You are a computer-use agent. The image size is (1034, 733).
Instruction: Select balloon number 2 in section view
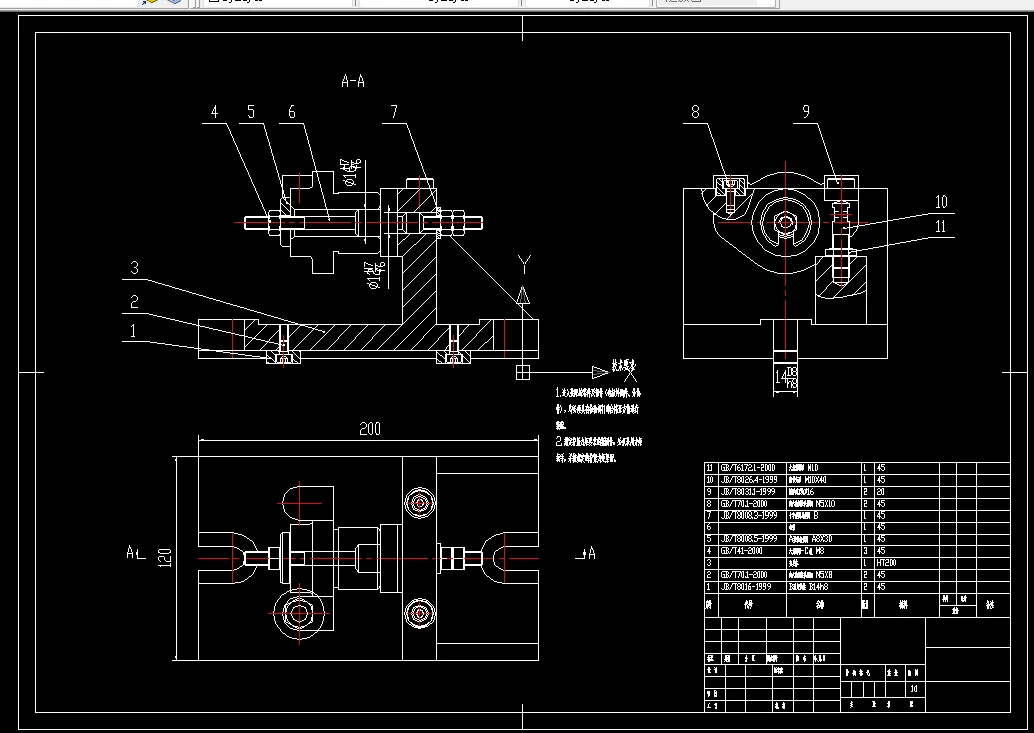135,301
